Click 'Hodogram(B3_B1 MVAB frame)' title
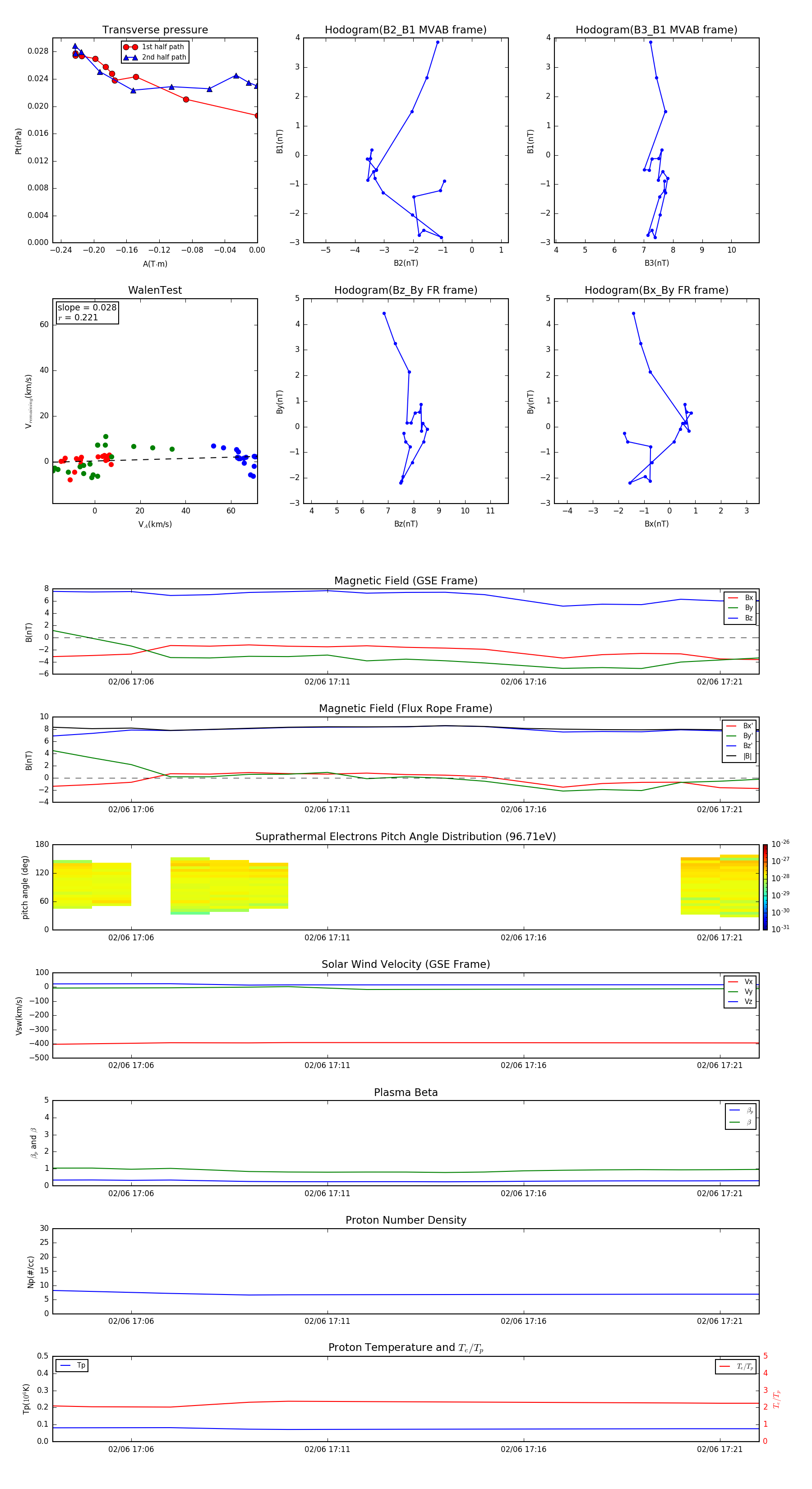Screen dimensions: 812x1489 (656, 30)
